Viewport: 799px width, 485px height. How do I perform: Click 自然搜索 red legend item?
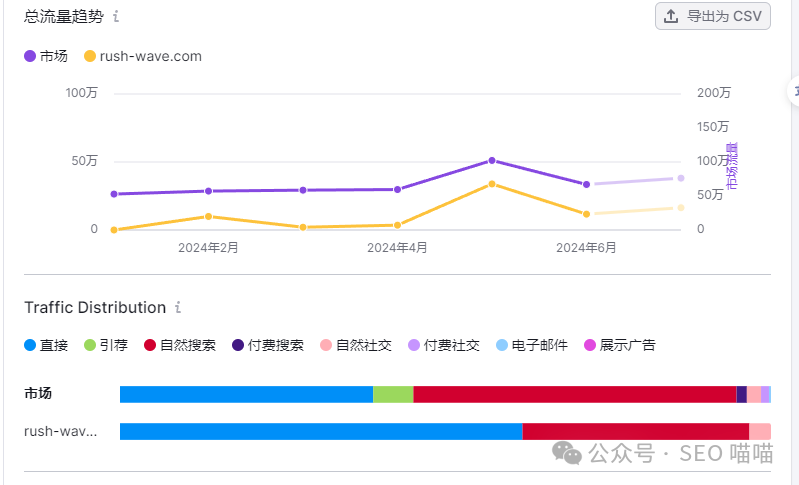[x=179, y=345]
